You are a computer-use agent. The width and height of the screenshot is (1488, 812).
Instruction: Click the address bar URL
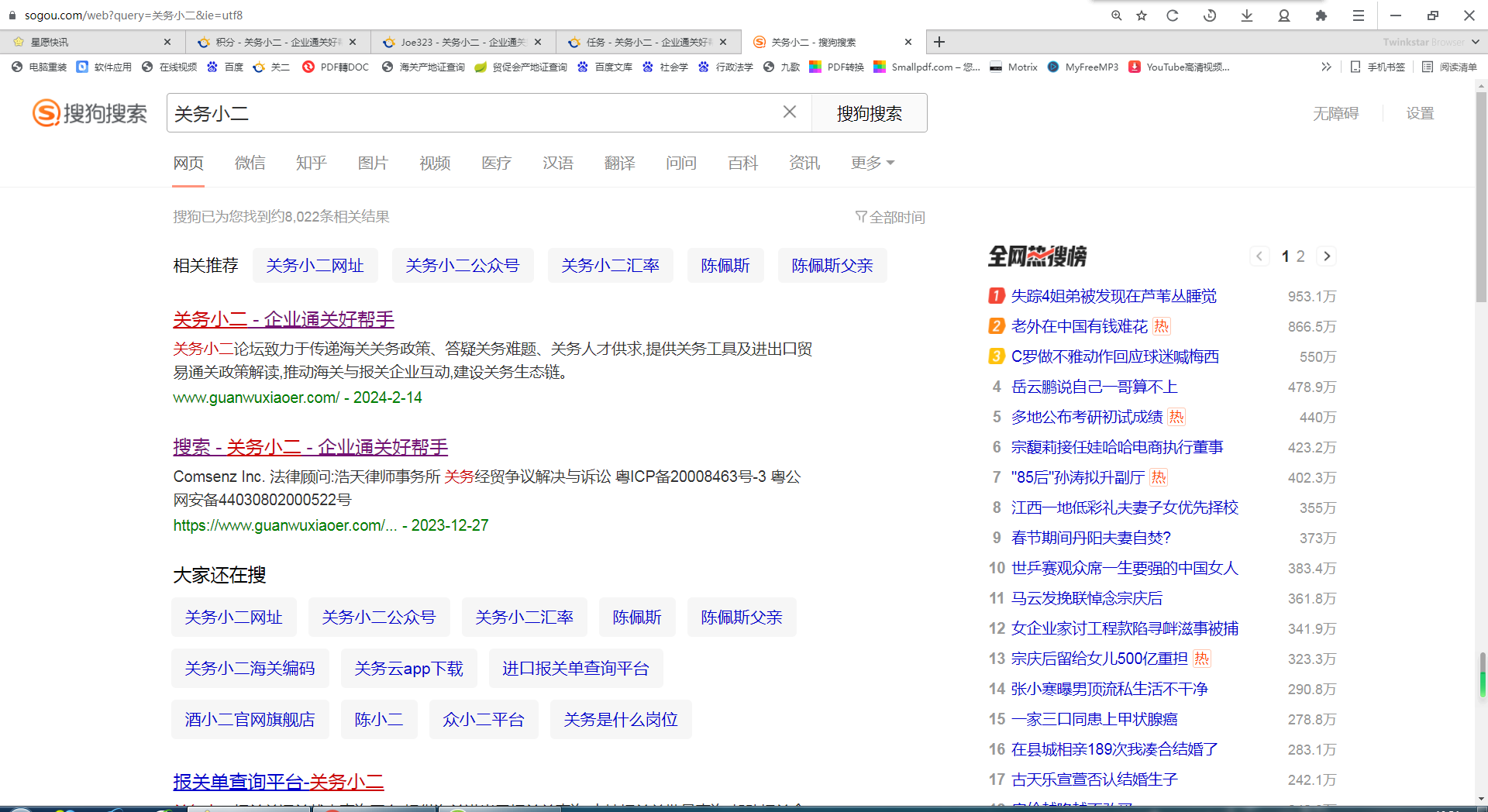coord(133,15)
